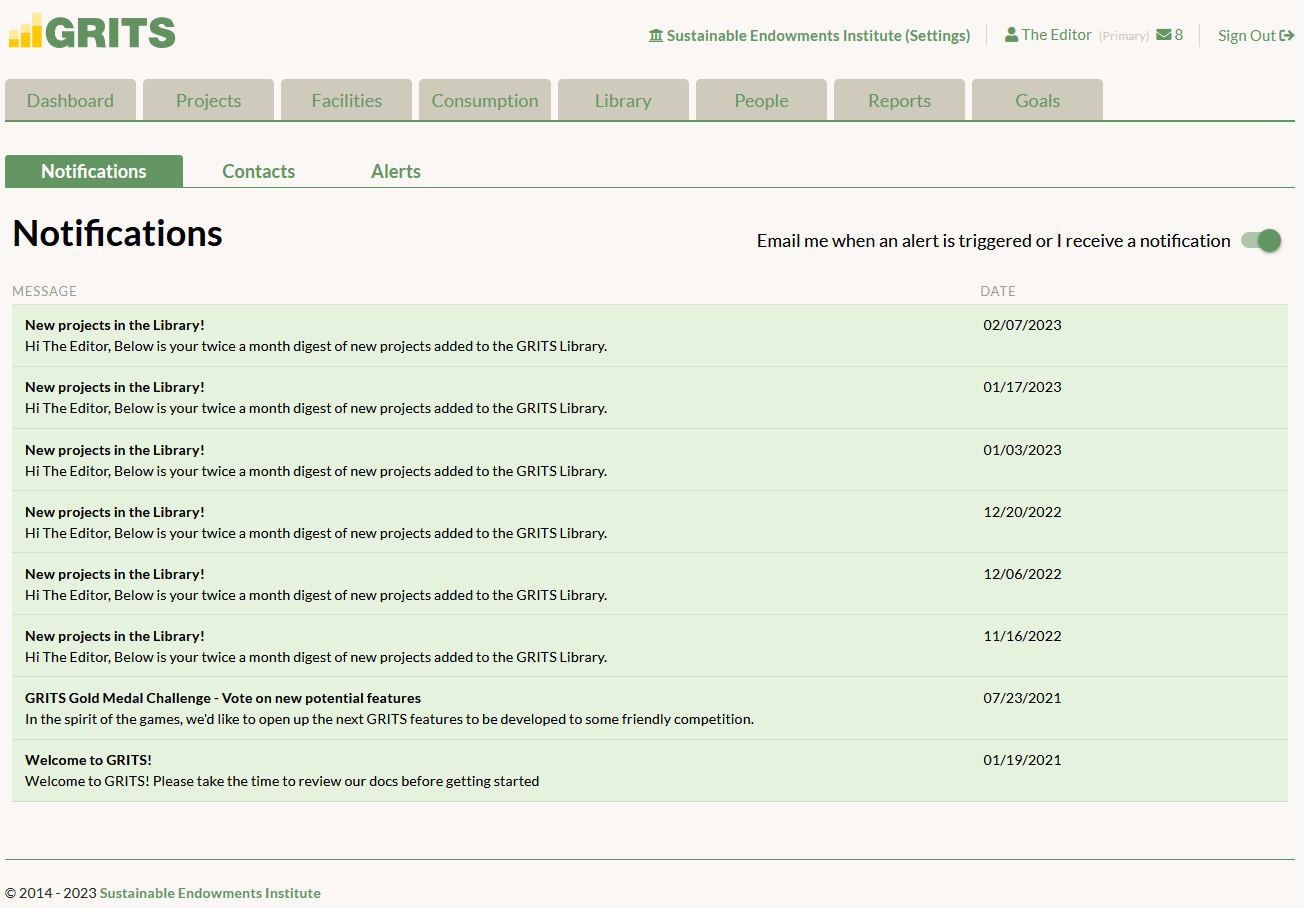The width and height of the screenshot is (1304, 908).
Task: Open the notification dated 11/16/2022
Action: click(650, 646)
